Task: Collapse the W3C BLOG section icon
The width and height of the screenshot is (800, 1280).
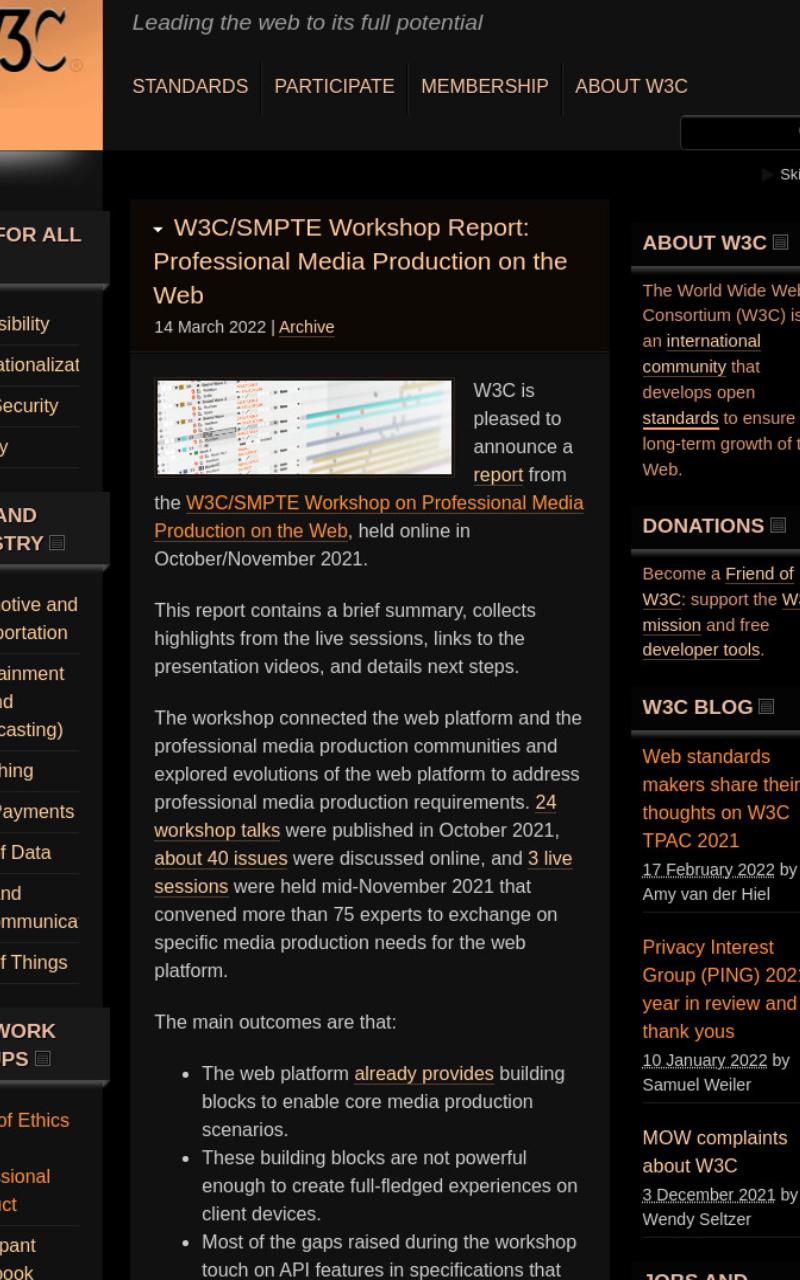Action: (767, 706)
